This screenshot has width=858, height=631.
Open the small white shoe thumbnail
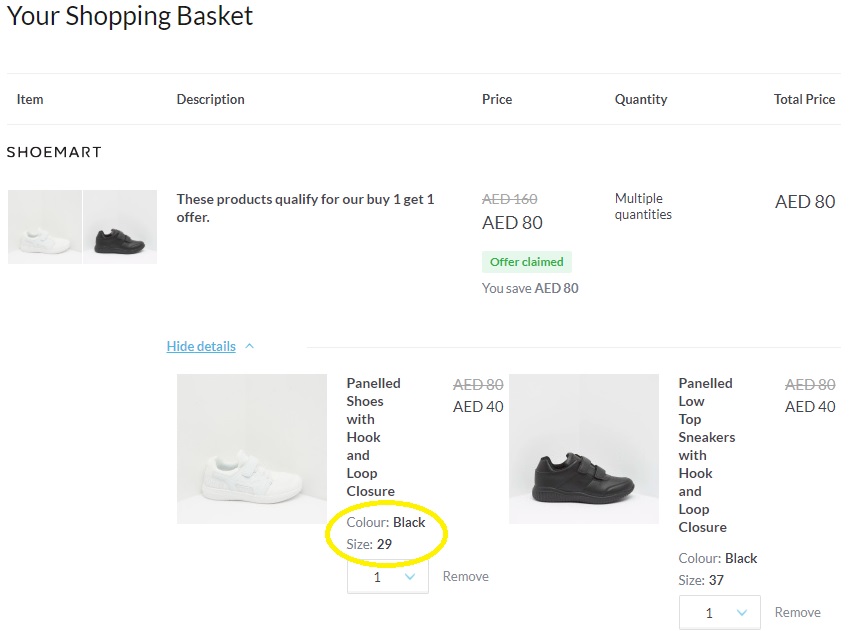(x=45, y=227)
